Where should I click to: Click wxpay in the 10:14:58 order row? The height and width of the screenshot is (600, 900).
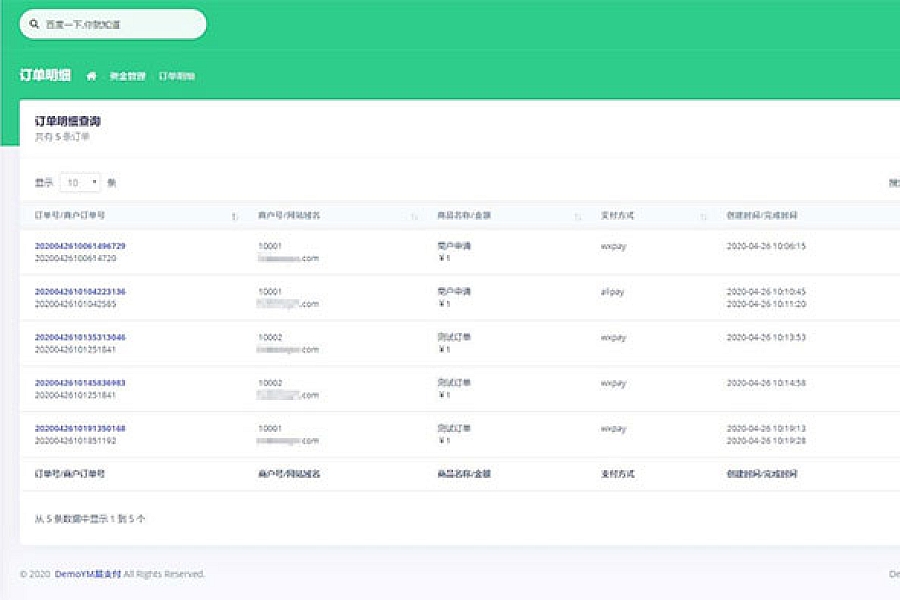tap(614, 383)
